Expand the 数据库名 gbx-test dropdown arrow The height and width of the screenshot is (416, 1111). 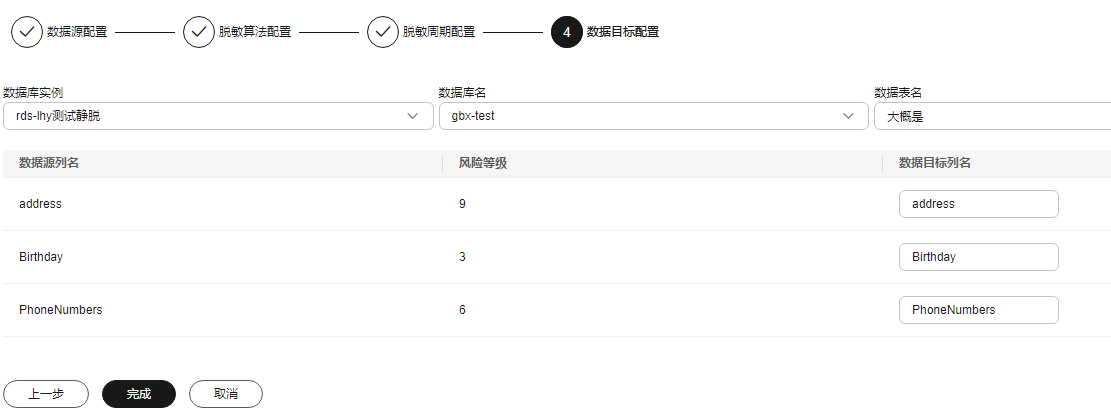point(848,116)
